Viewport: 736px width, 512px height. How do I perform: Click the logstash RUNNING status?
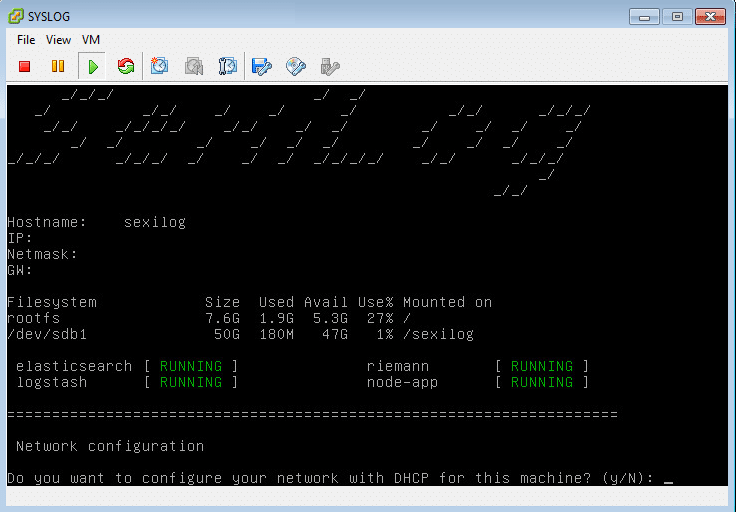pyautogui.click(x=191, y=382)
